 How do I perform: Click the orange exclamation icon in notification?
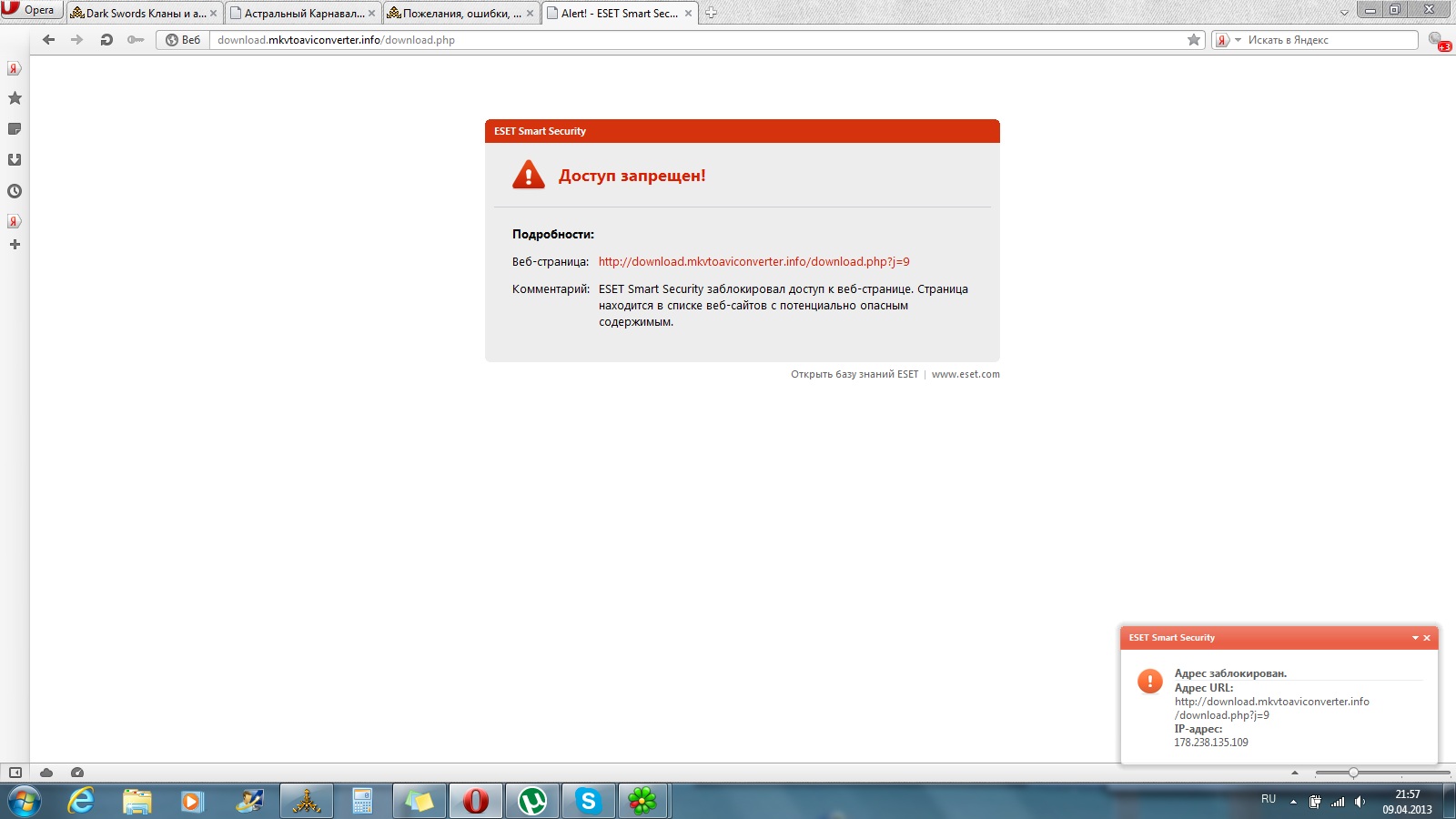(x=1150, y=681)
